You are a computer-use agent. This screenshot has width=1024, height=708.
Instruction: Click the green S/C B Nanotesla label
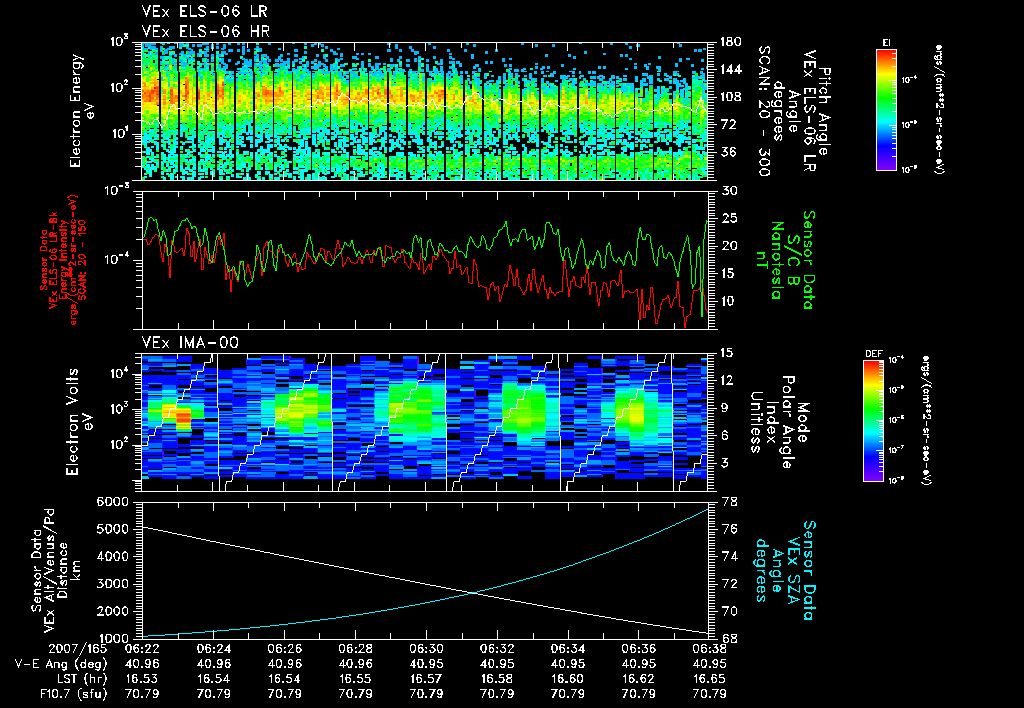(x=792, y=259)
